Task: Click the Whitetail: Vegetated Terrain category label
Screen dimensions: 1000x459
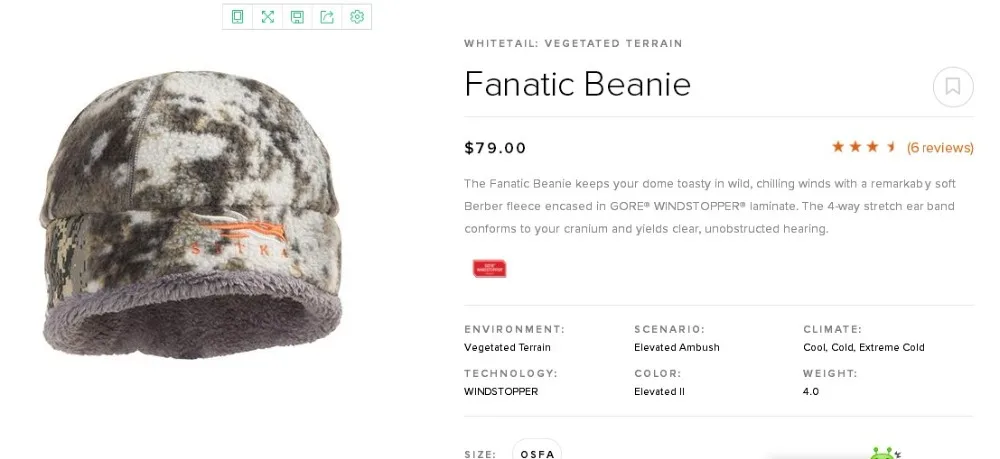Action: [573, 44]
